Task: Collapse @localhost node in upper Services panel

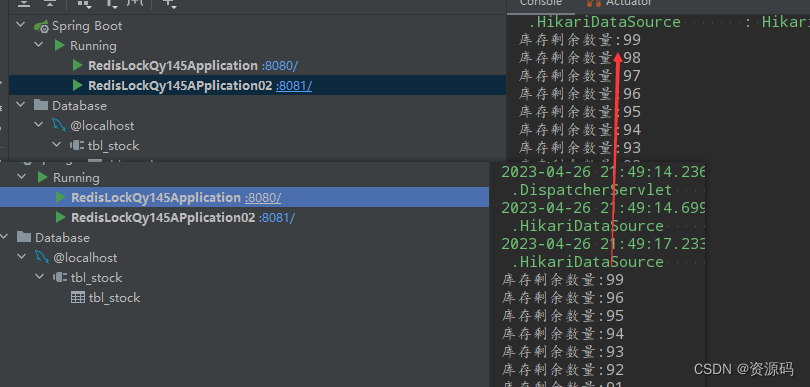Action: pyautogui.click(x=39, y=125)
